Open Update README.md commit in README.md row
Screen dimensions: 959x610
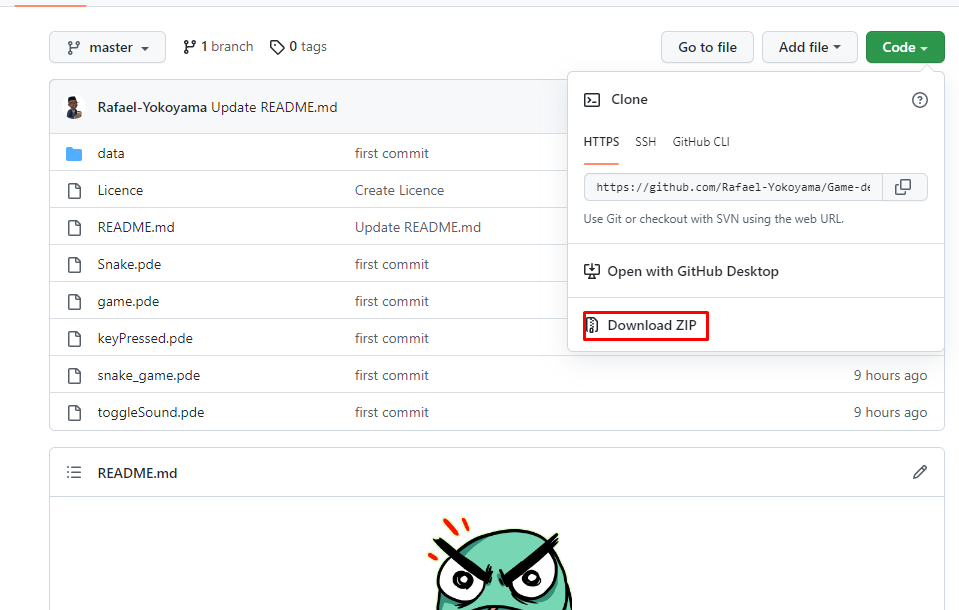coord(418,228)
